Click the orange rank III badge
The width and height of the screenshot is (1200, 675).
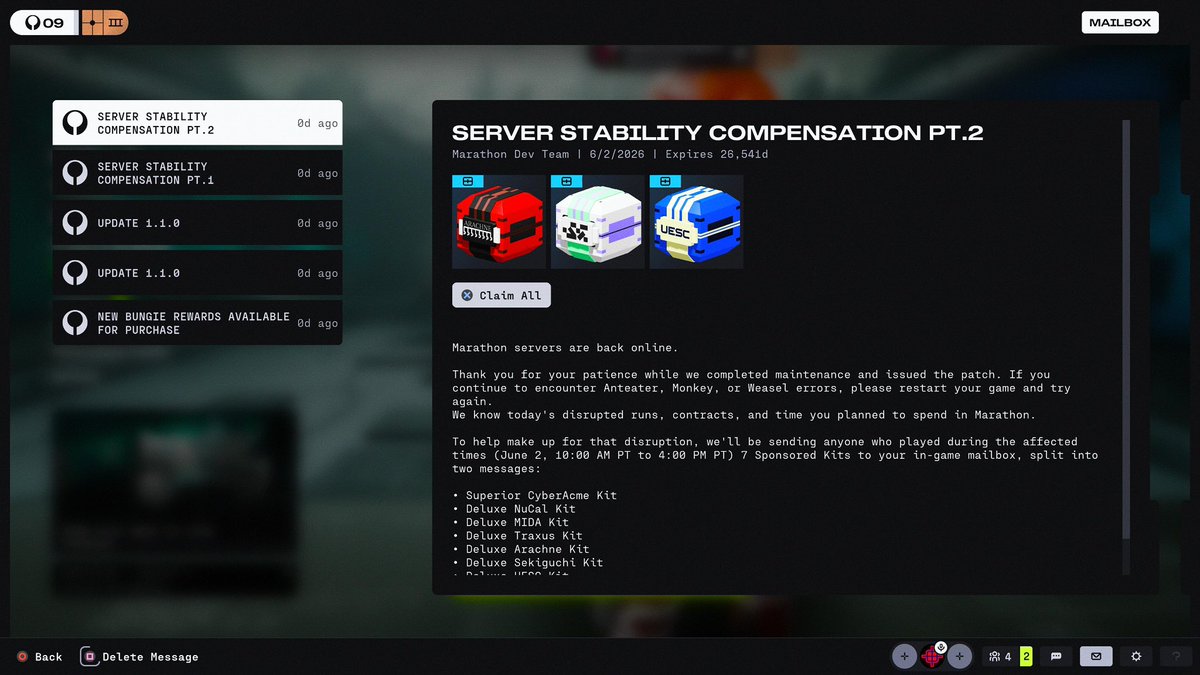(x=105, y=22)
